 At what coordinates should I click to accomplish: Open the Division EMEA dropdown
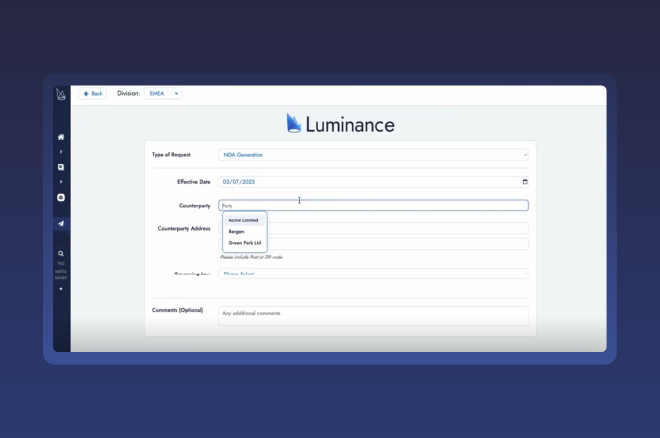coord(163,93)
